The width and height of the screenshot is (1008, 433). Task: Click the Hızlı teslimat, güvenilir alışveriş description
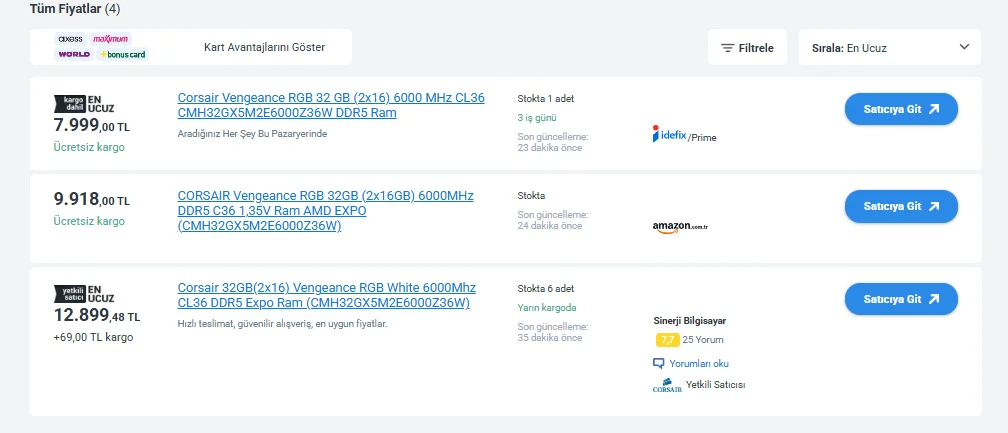(x=282, y=324)
